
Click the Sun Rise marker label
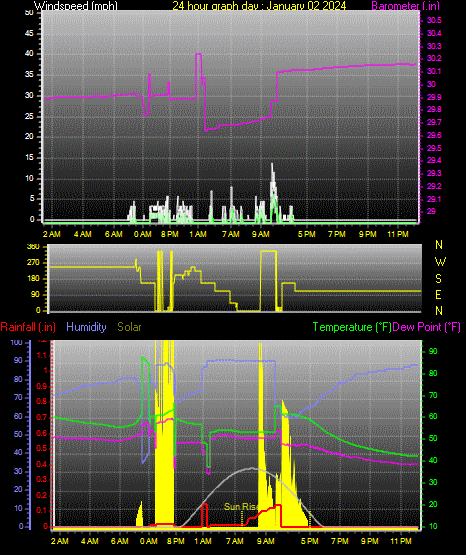[241, 507]
